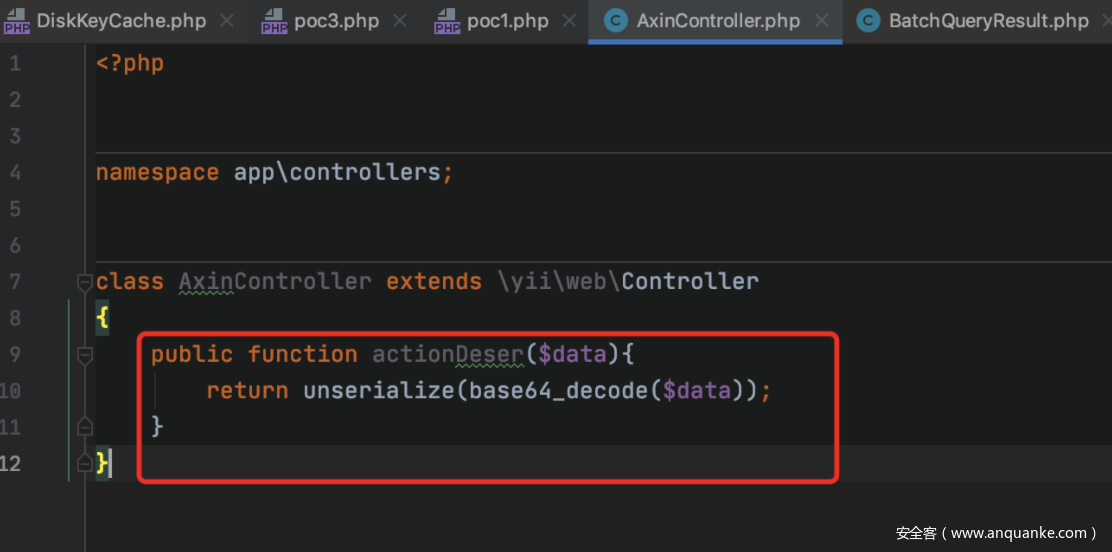Click fold end marker on line 11
The image size is (1112, 552).
click(84, 426)
